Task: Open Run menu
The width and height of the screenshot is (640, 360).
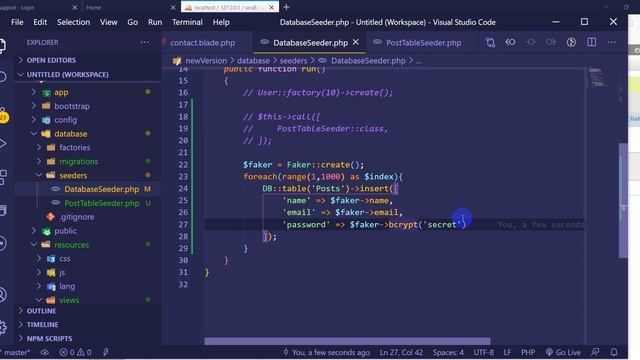Action: 155,22
